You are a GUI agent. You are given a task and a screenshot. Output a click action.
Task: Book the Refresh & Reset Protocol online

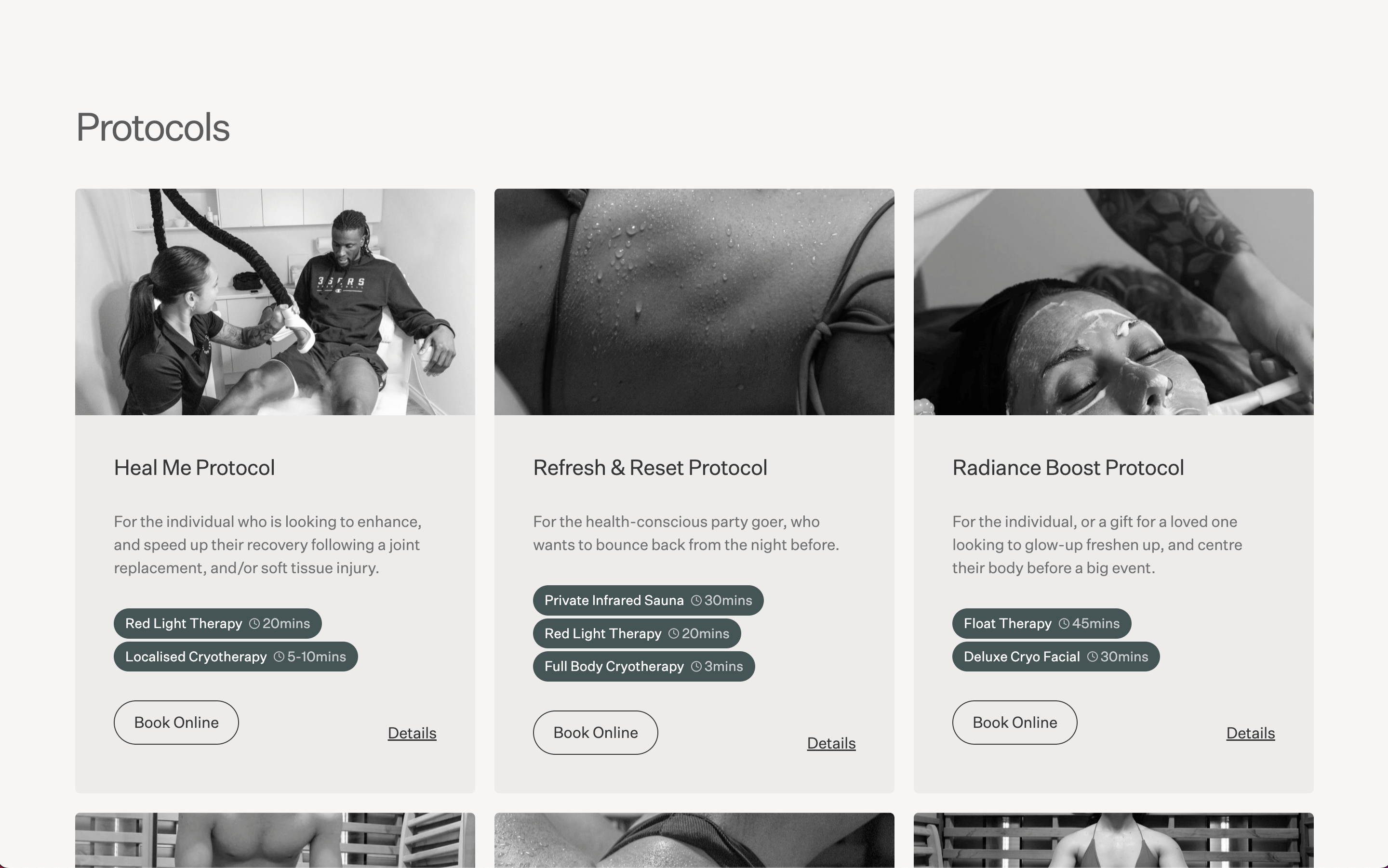pyautogui.click(x=596, y=733)
